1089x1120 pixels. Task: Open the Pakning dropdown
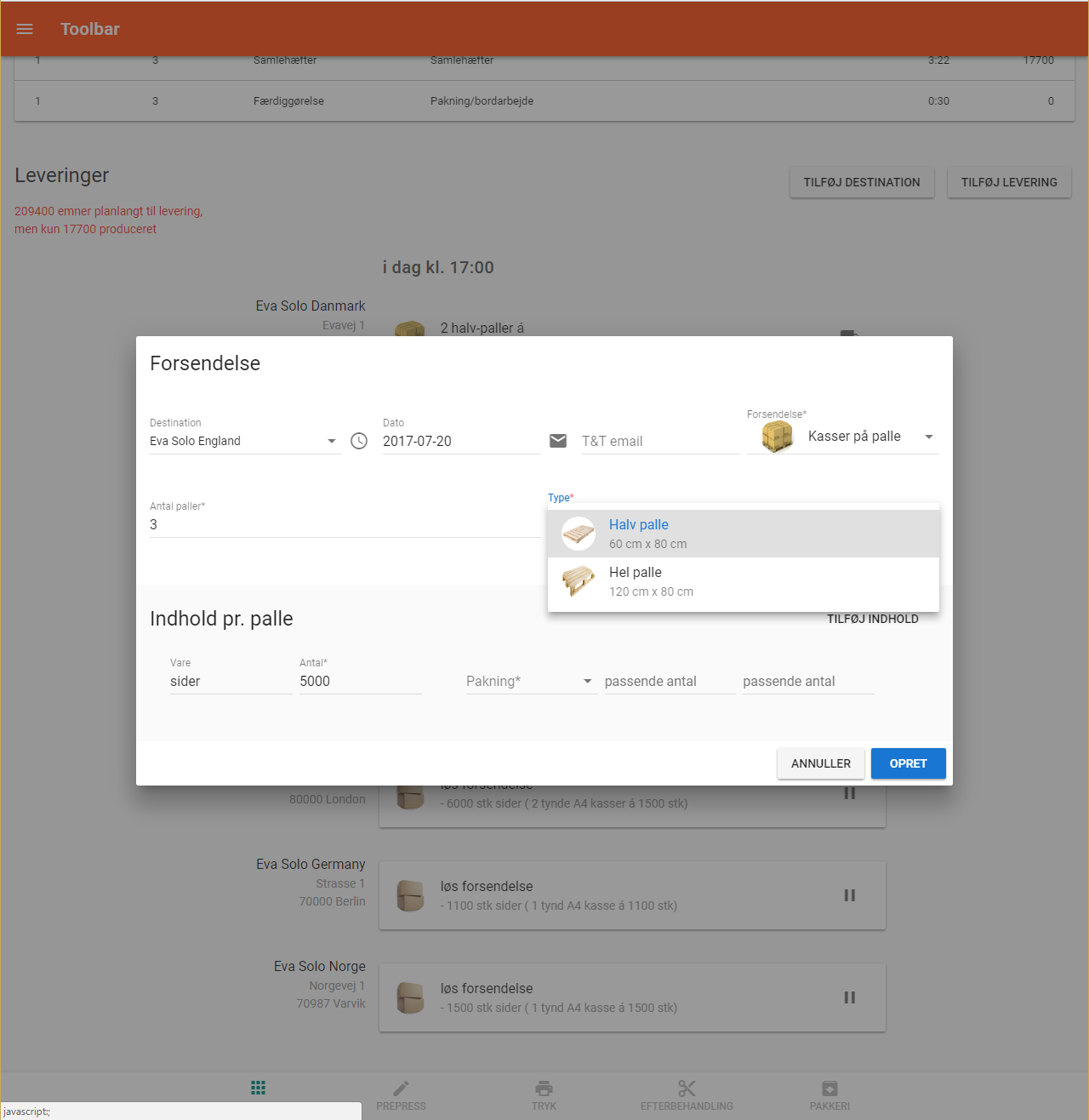[x=531, y=682]
